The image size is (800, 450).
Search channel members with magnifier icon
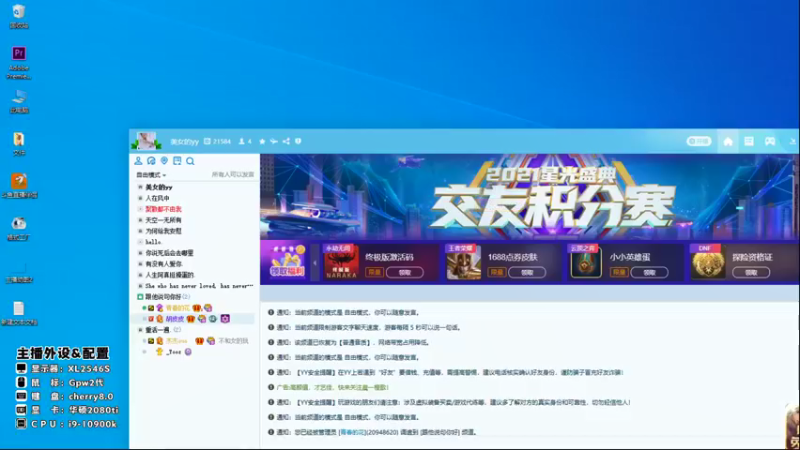click(190, 161)
